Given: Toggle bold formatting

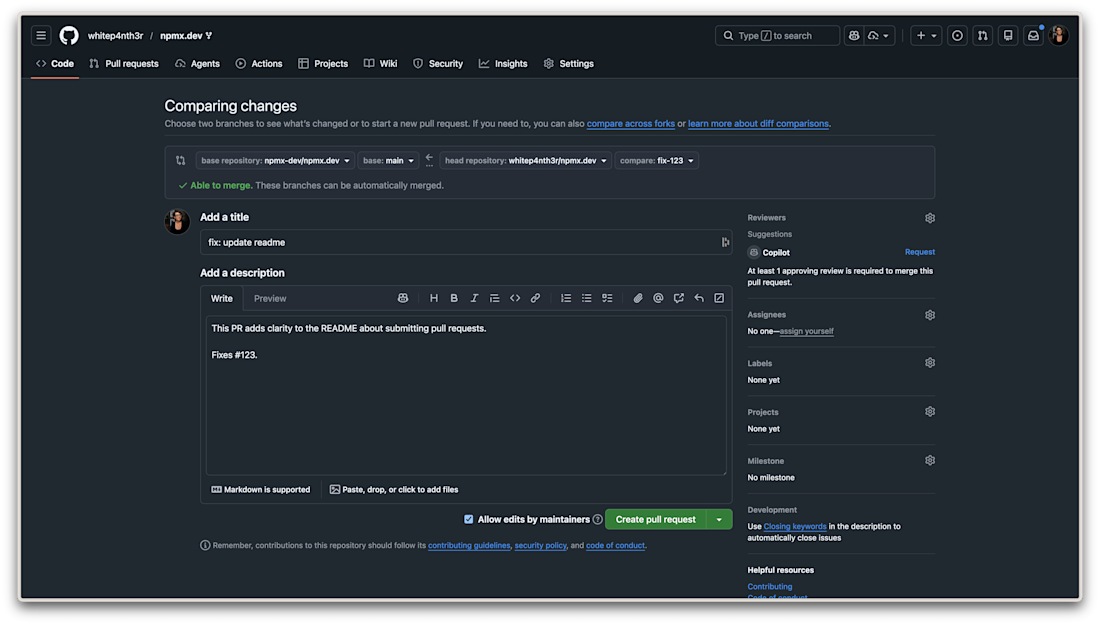Looking at the screenshot, I should click(x=454, y=298).
